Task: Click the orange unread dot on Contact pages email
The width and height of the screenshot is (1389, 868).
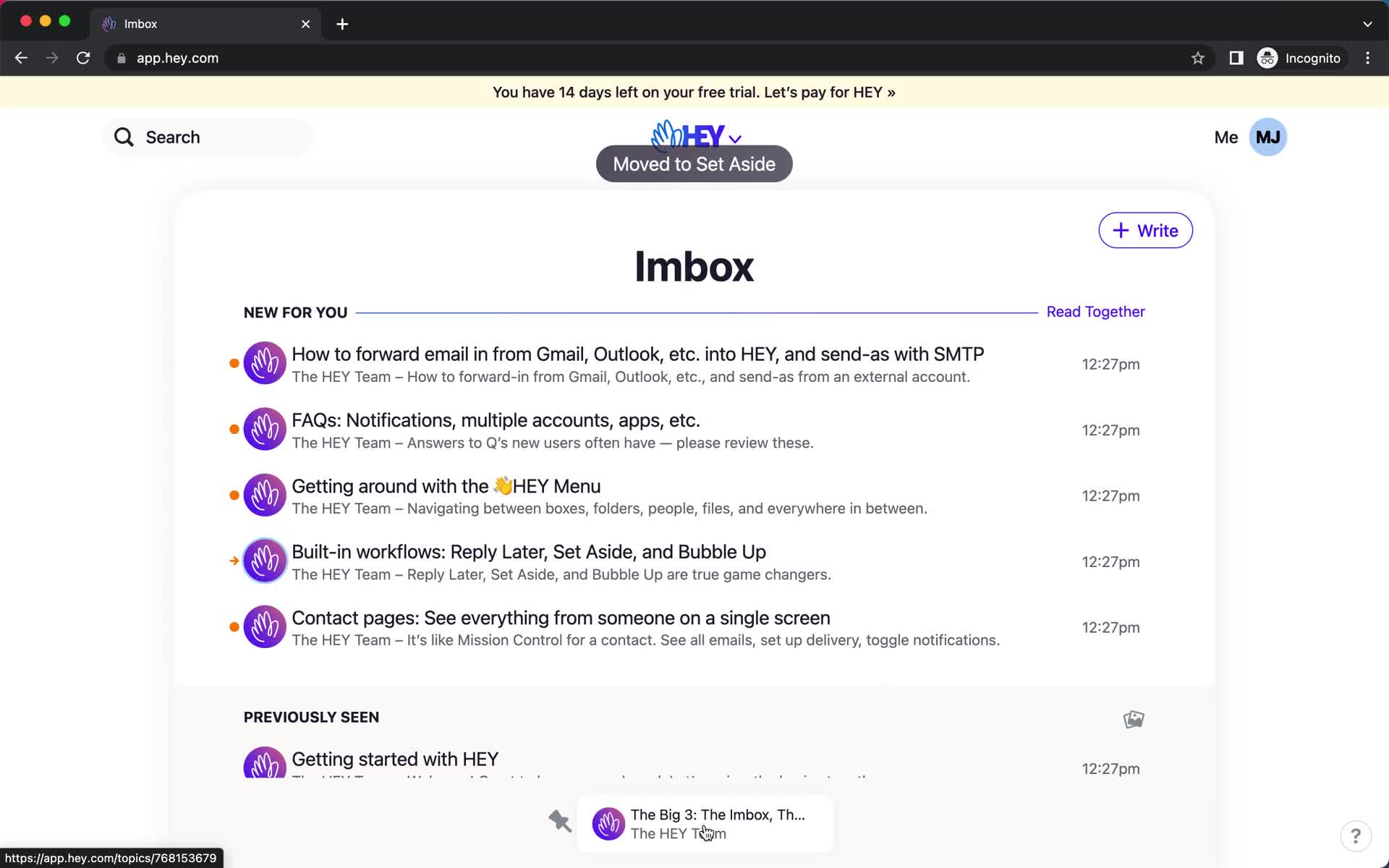Action: (x=234, y=627)
